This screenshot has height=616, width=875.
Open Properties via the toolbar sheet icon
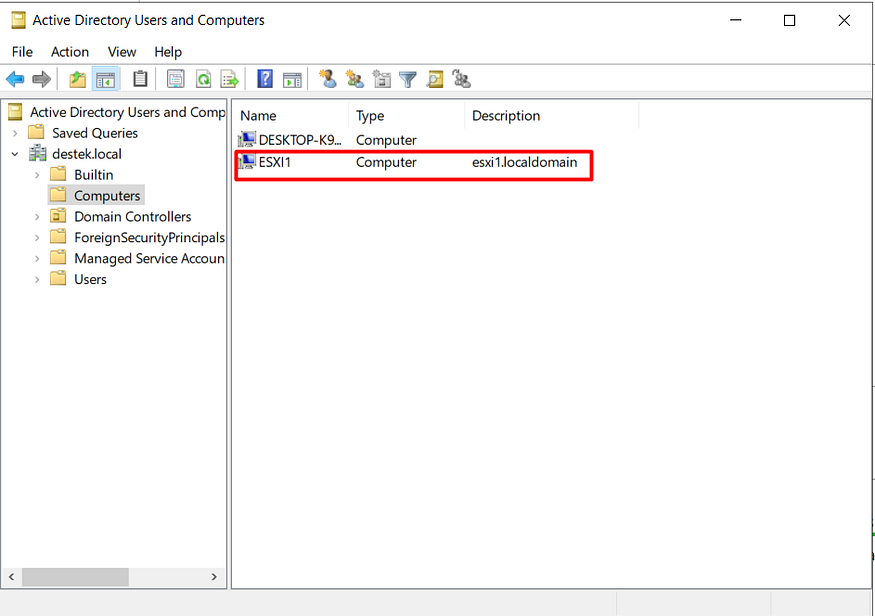tap(176, 79)
